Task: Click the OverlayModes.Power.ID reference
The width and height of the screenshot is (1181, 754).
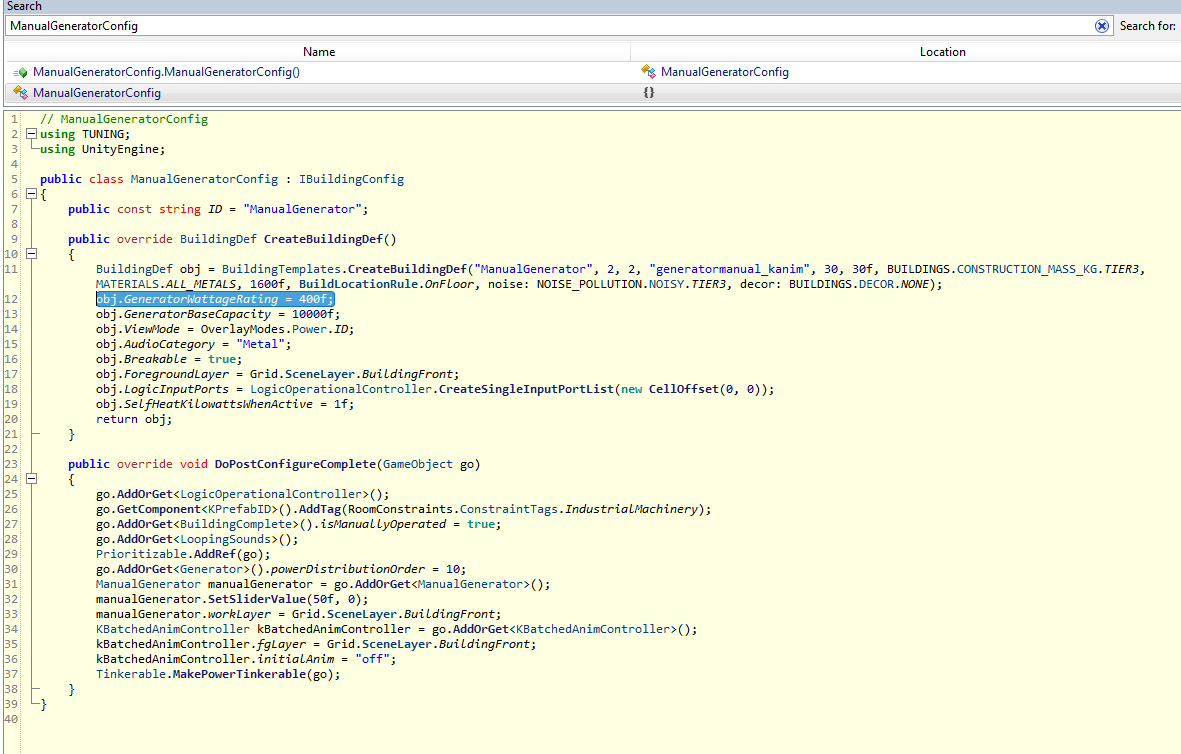Action: pos(276,329)
